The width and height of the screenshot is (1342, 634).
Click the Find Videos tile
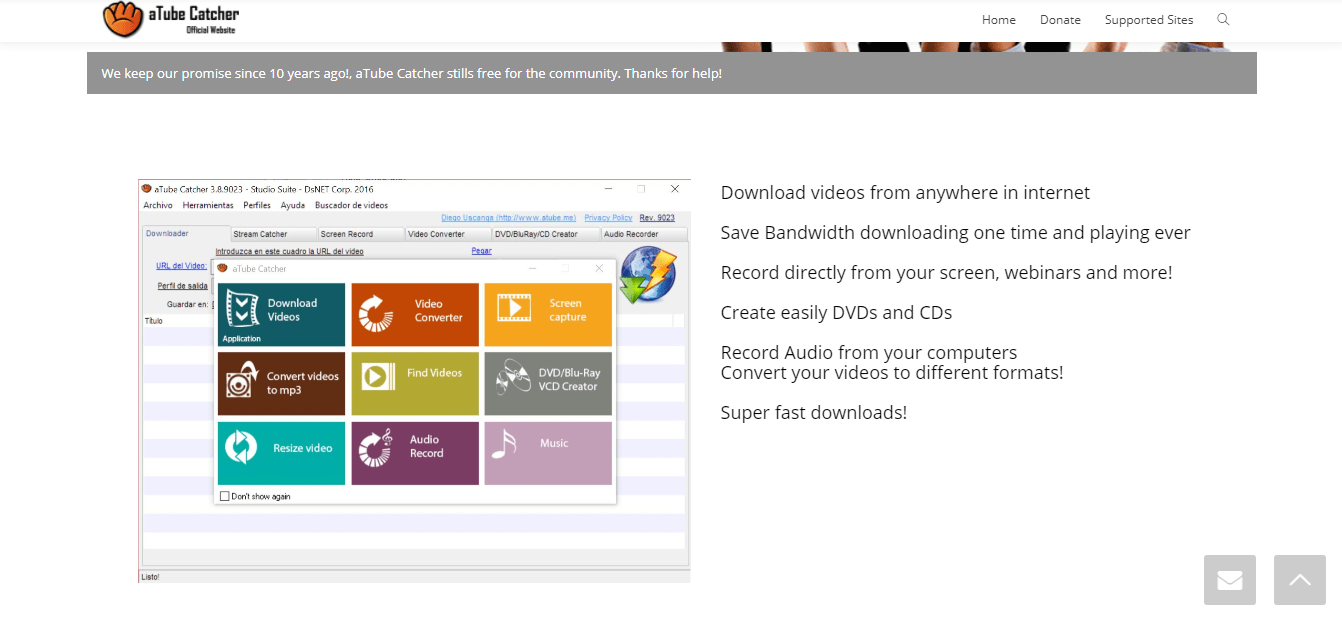[x=415, y=383]
